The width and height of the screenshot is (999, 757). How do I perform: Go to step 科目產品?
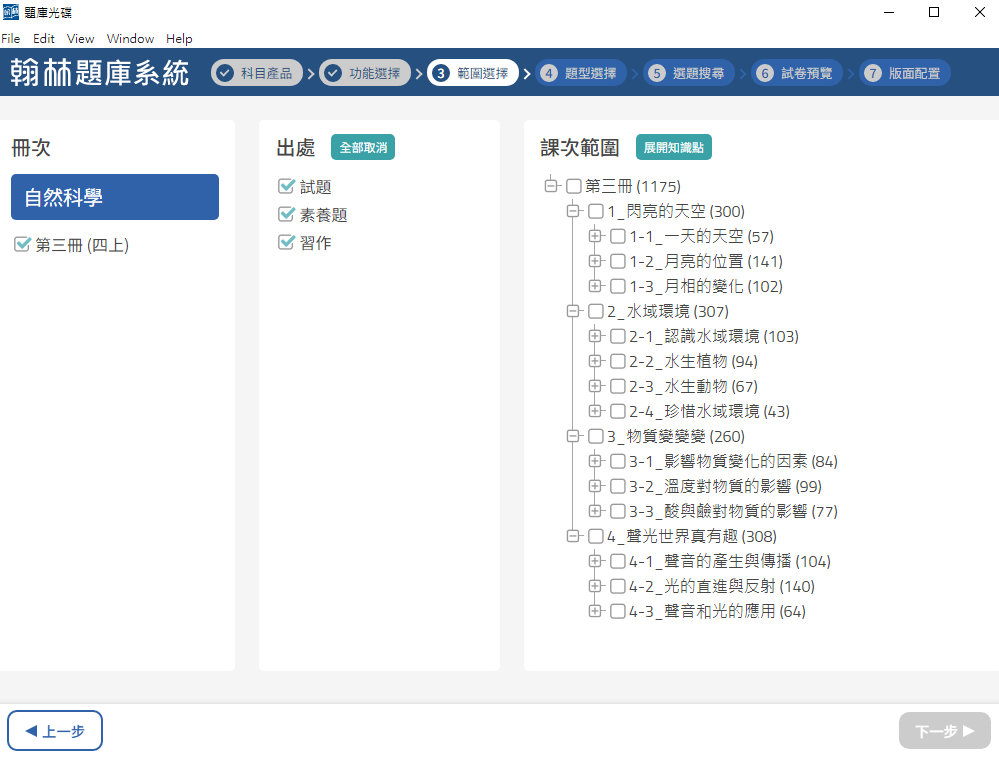click(256, 73)
